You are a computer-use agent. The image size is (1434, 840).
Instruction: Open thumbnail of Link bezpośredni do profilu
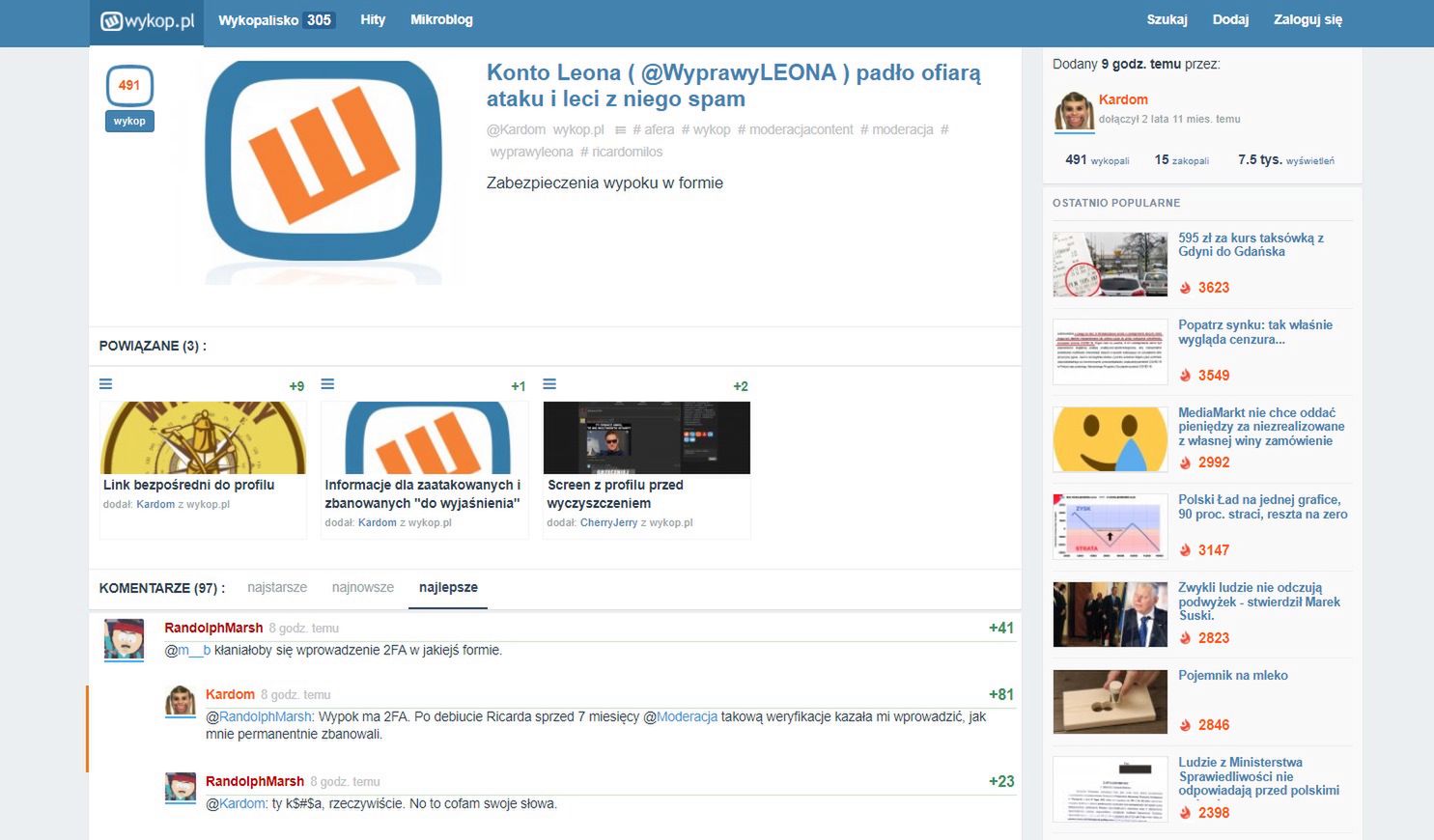click(x=203, y=437)
